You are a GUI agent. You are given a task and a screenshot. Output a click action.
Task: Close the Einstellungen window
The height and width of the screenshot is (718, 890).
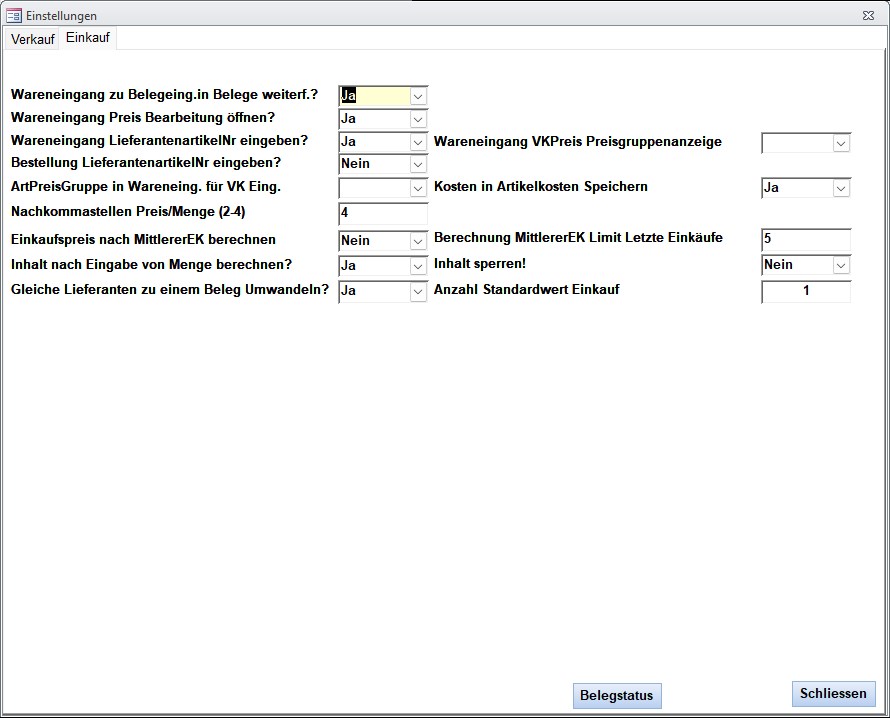point(867,15)
